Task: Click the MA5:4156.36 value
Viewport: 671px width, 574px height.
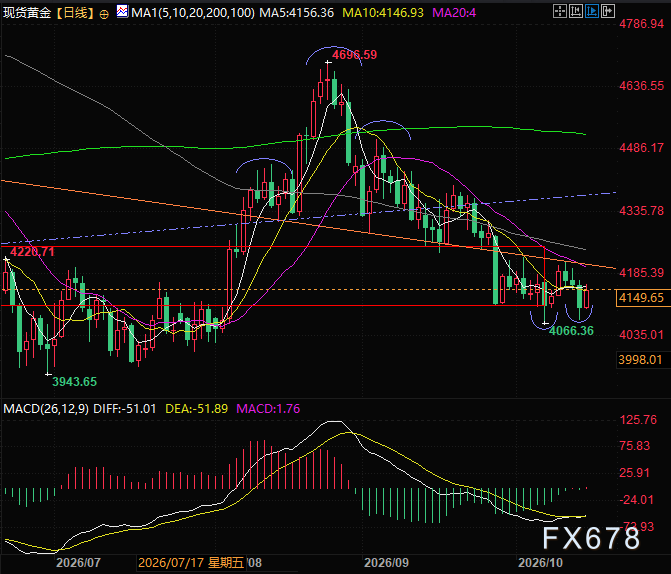Action: pyautogui.click(x=297, y=13)
